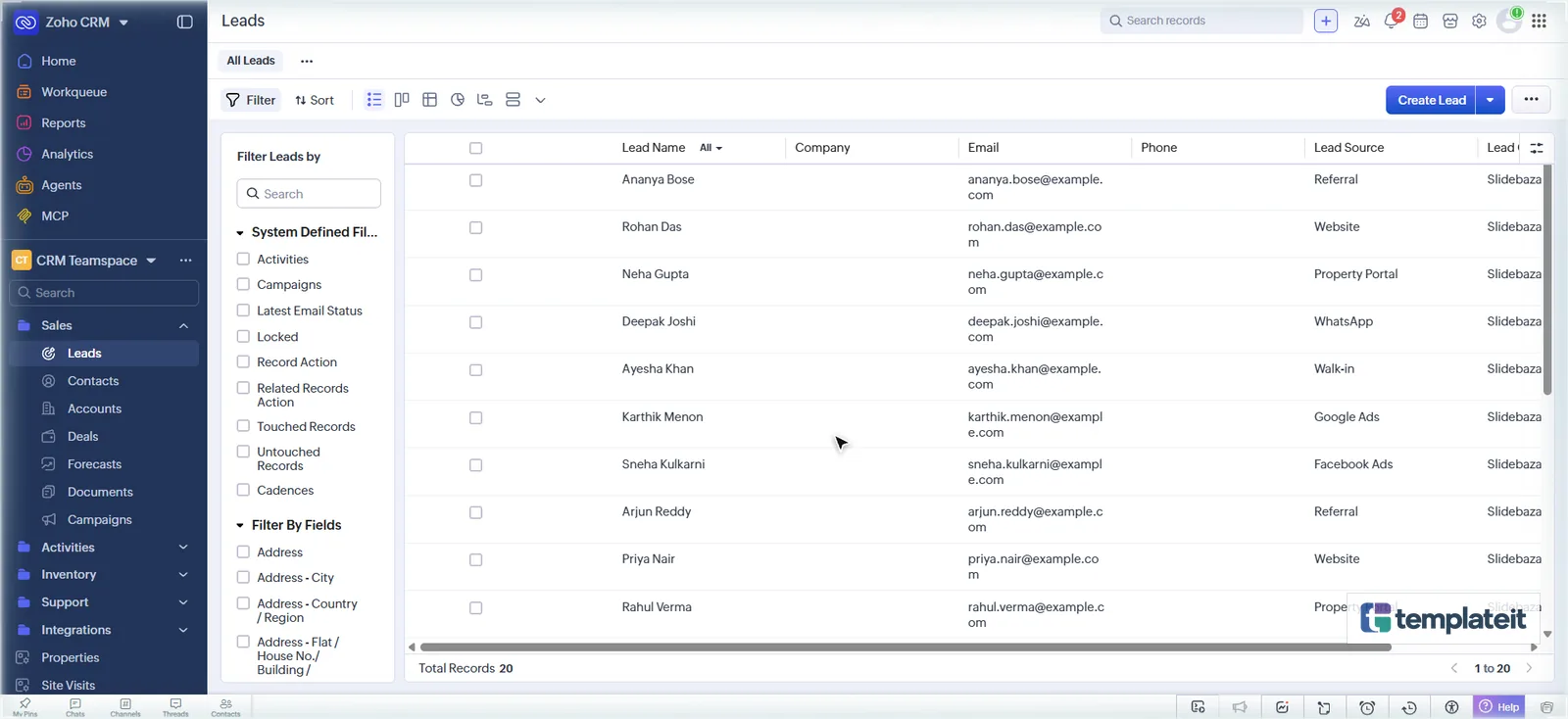Screen dimensions: 1568x719
Task: Click the horizontal table scrollbar
Action: tap(905, 647)
